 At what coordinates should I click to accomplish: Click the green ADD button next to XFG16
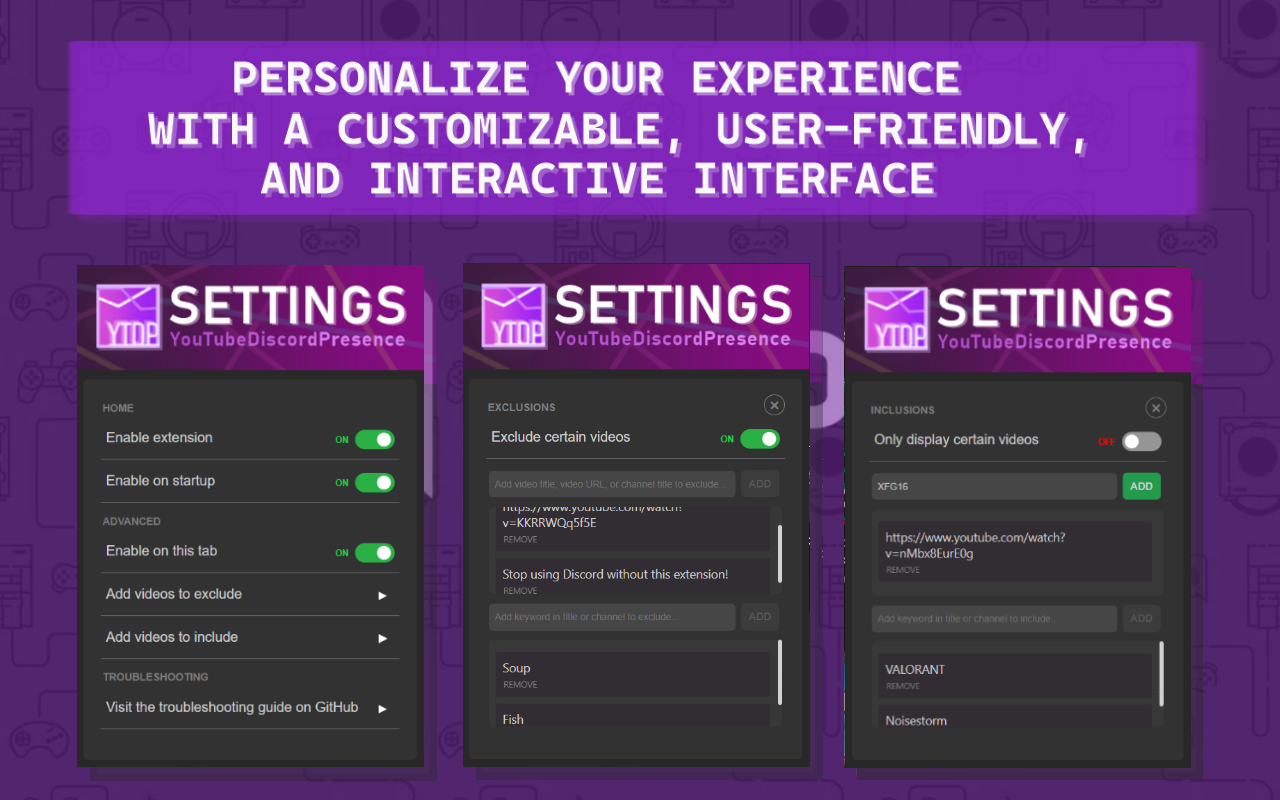click(x=1141, y=486)
